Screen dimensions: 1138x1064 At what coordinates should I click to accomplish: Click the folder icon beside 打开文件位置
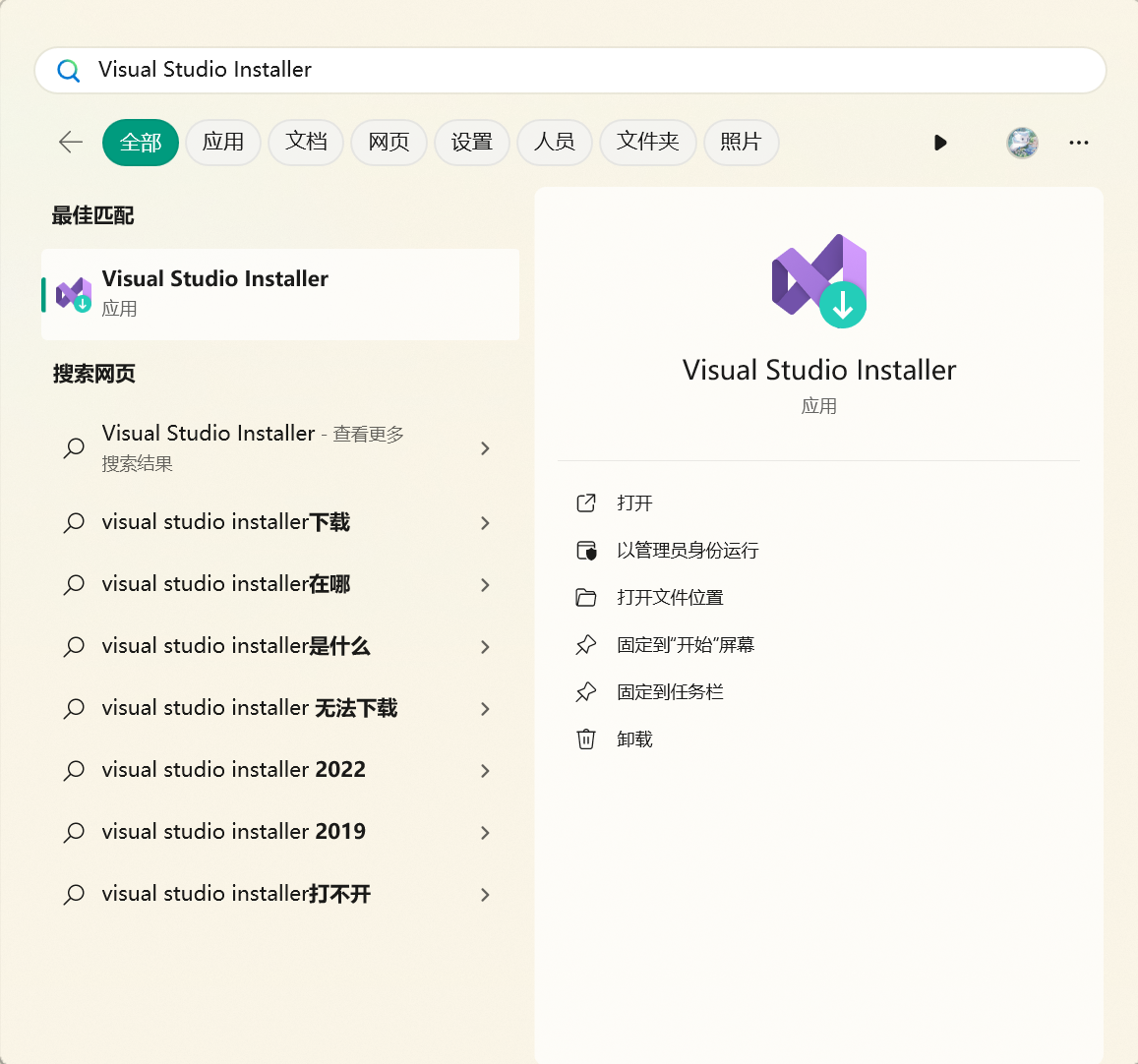[588, 597]
